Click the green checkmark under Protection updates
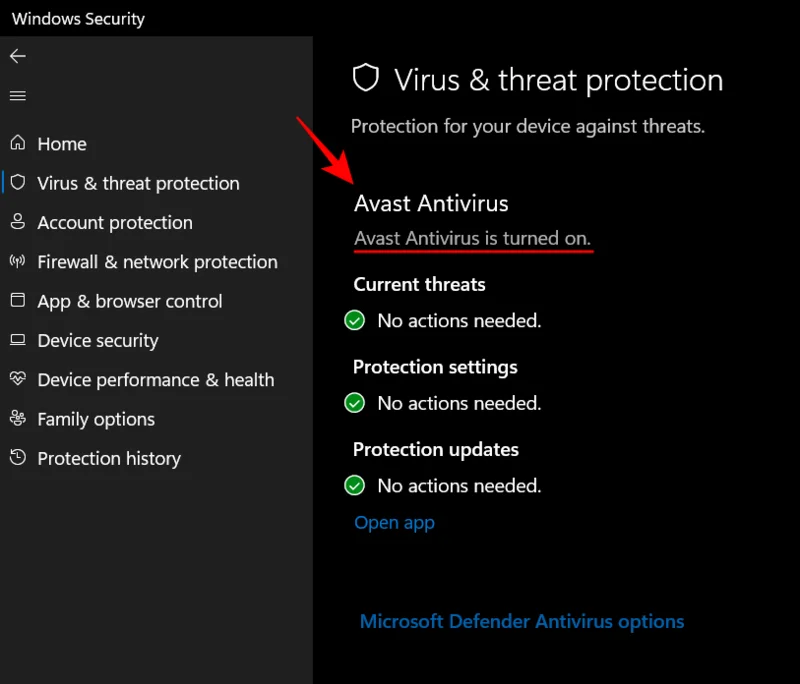The height and width of the screenshot is (684, 800). coord(355,485)
